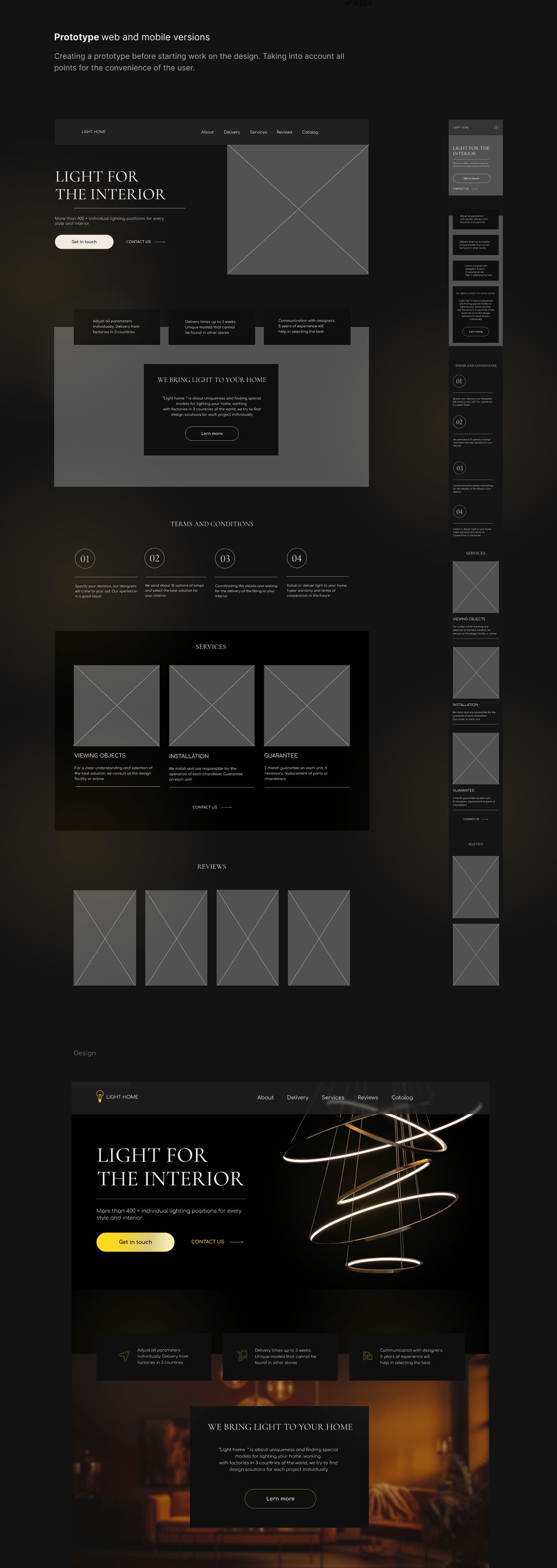Image resolution: width=557 pixels, height=1568 pixels.
Task: Select the mobile wireframe placeholder above VIEWING OBJECTS
Action: 475,587
